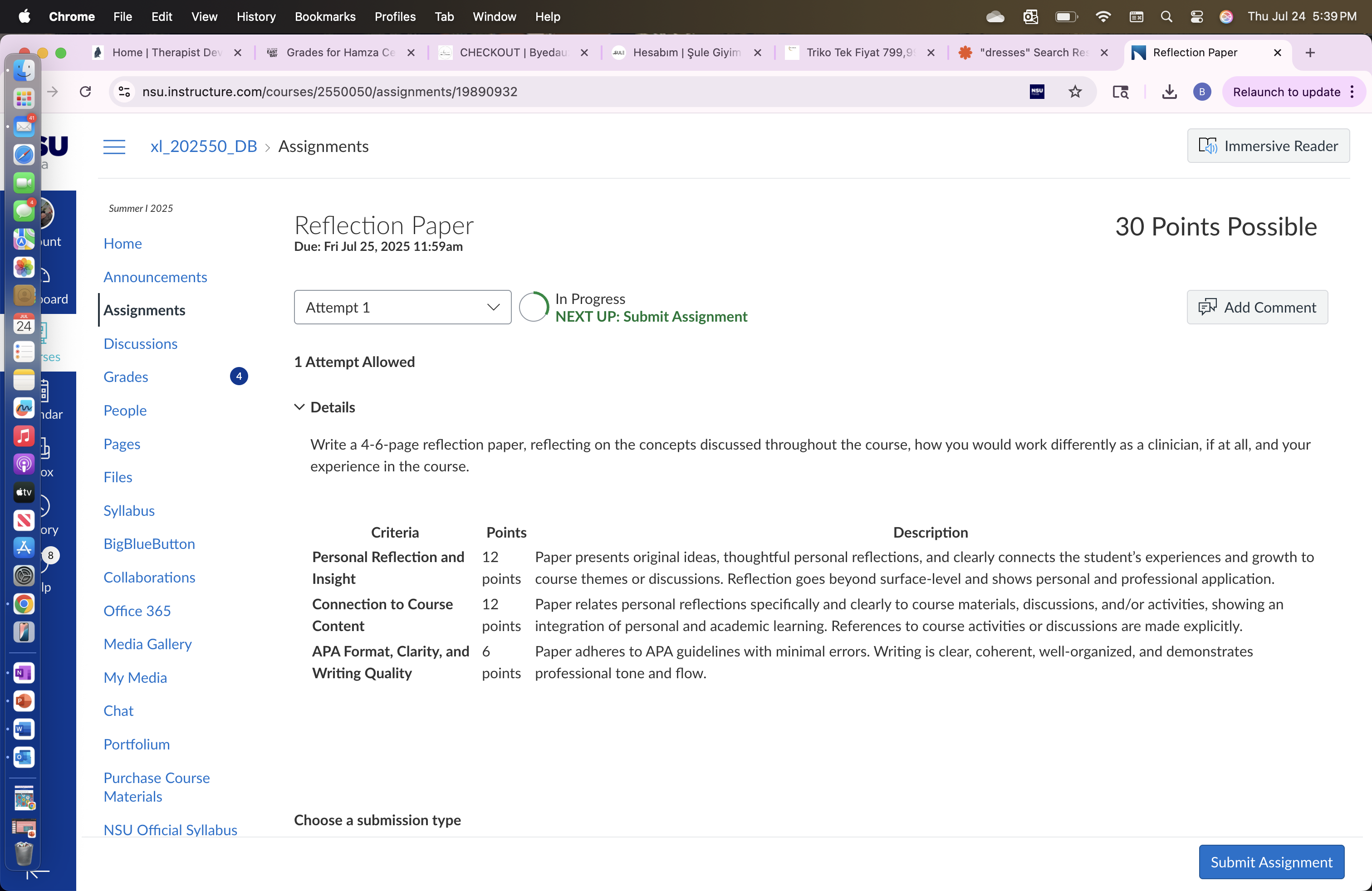Close the Reflection Paper tab
This screenshot has width=1372, height=891.
[x=1278, y=53]
